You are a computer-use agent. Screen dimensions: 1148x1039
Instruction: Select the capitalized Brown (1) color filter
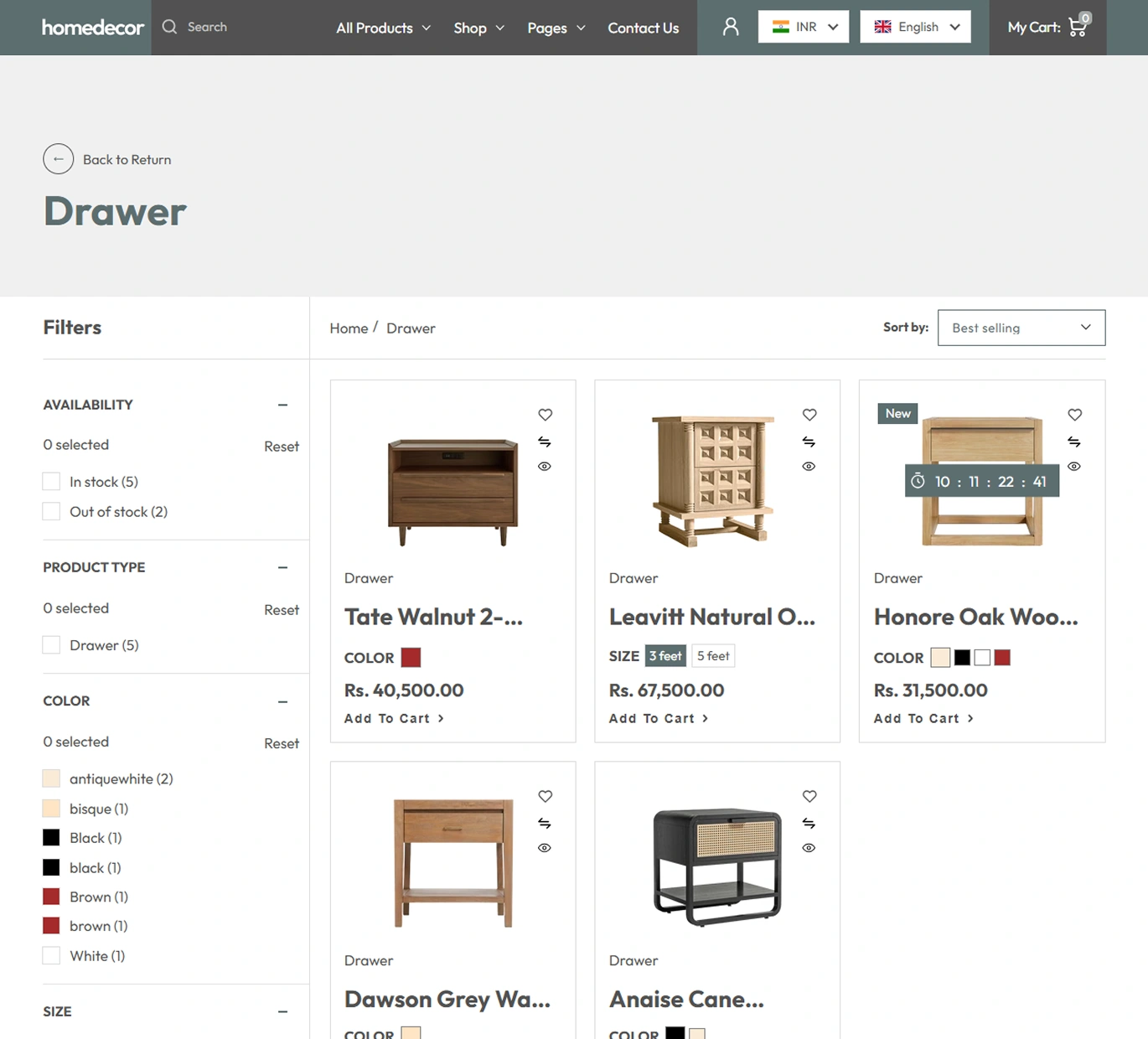[51, 897]
